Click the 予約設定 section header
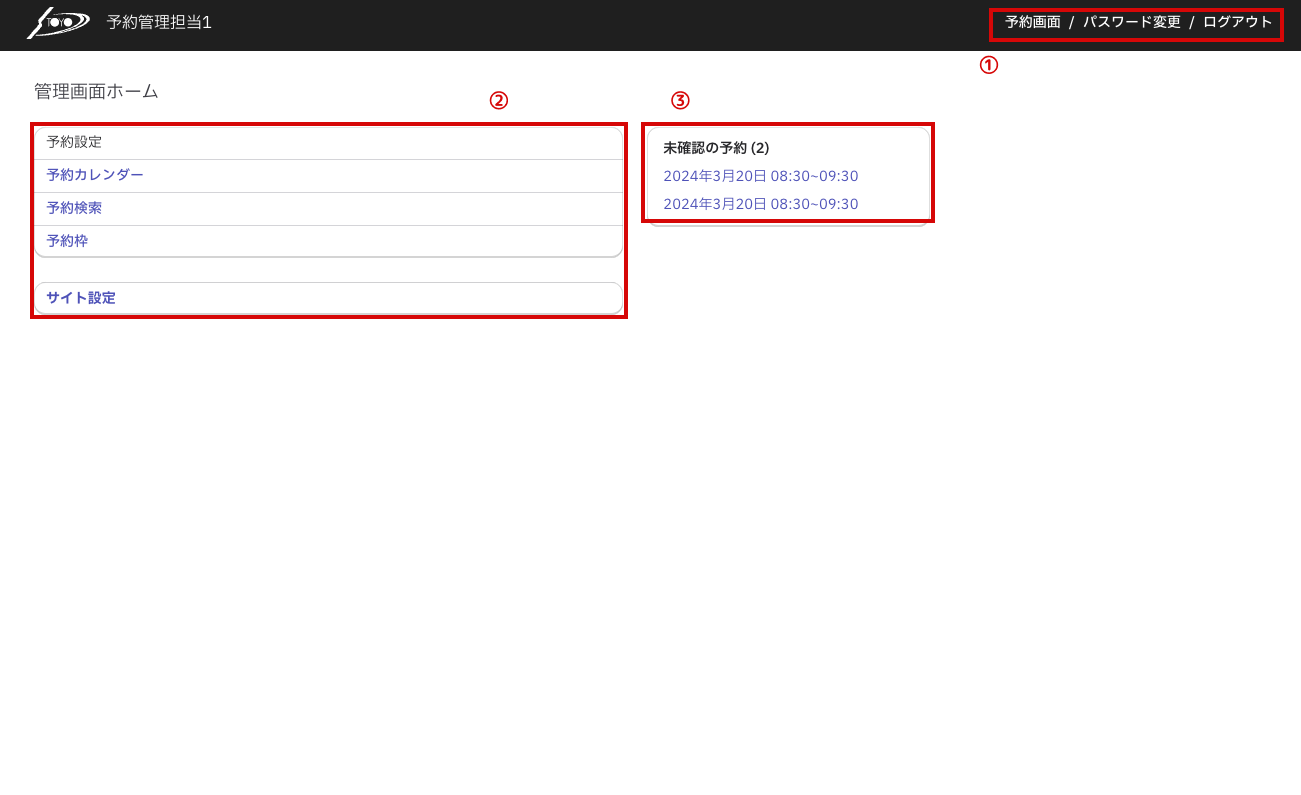 (x=74, y=142)
